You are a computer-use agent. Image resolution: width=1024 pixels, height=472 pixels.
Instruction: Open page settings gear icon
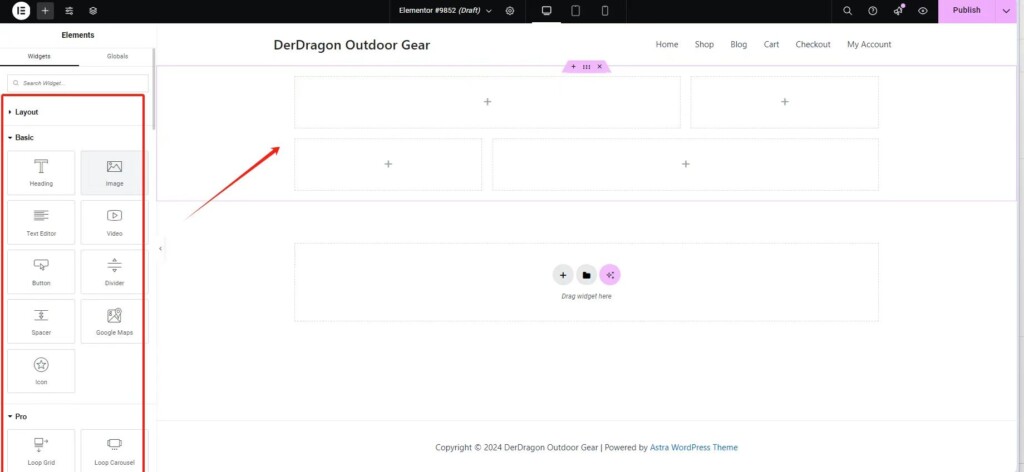pyautogui.click(x=510, y=11)
